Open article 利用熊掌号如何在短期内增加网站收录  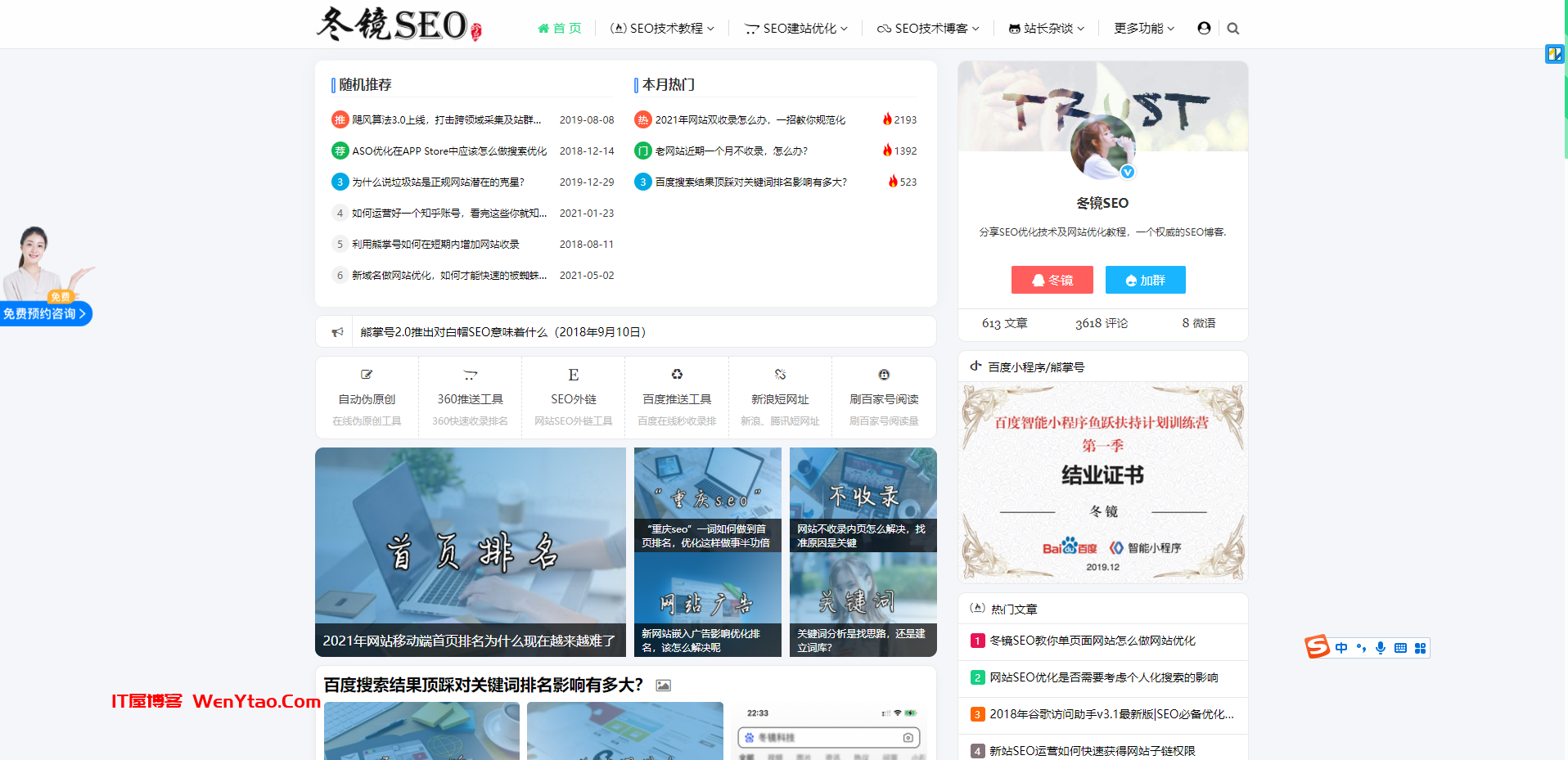pos(435,244)
